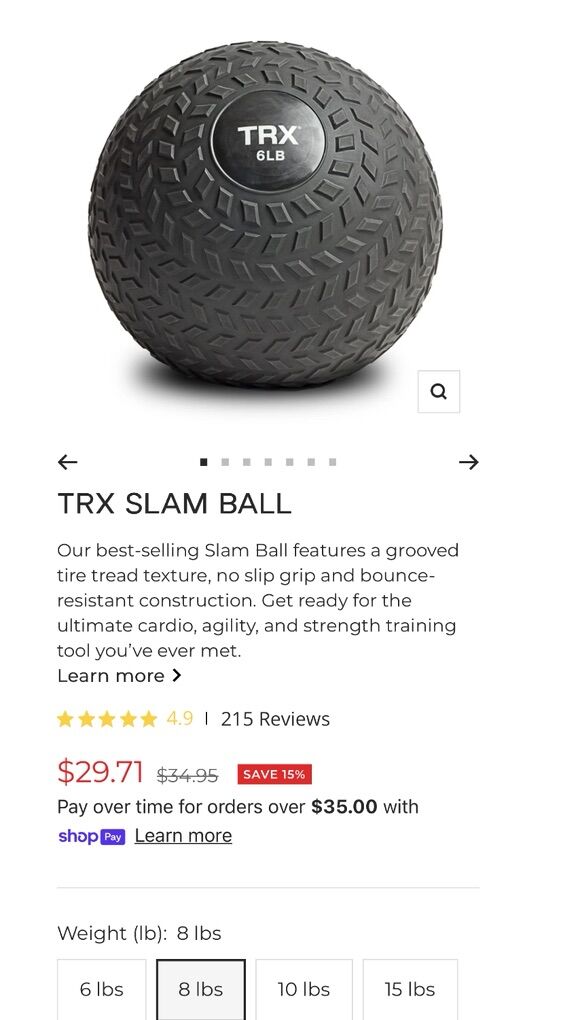Open the image zoom magnifier icon
Image resolution: width=584 pixels, height=1020 pixels.
point(438,392)
